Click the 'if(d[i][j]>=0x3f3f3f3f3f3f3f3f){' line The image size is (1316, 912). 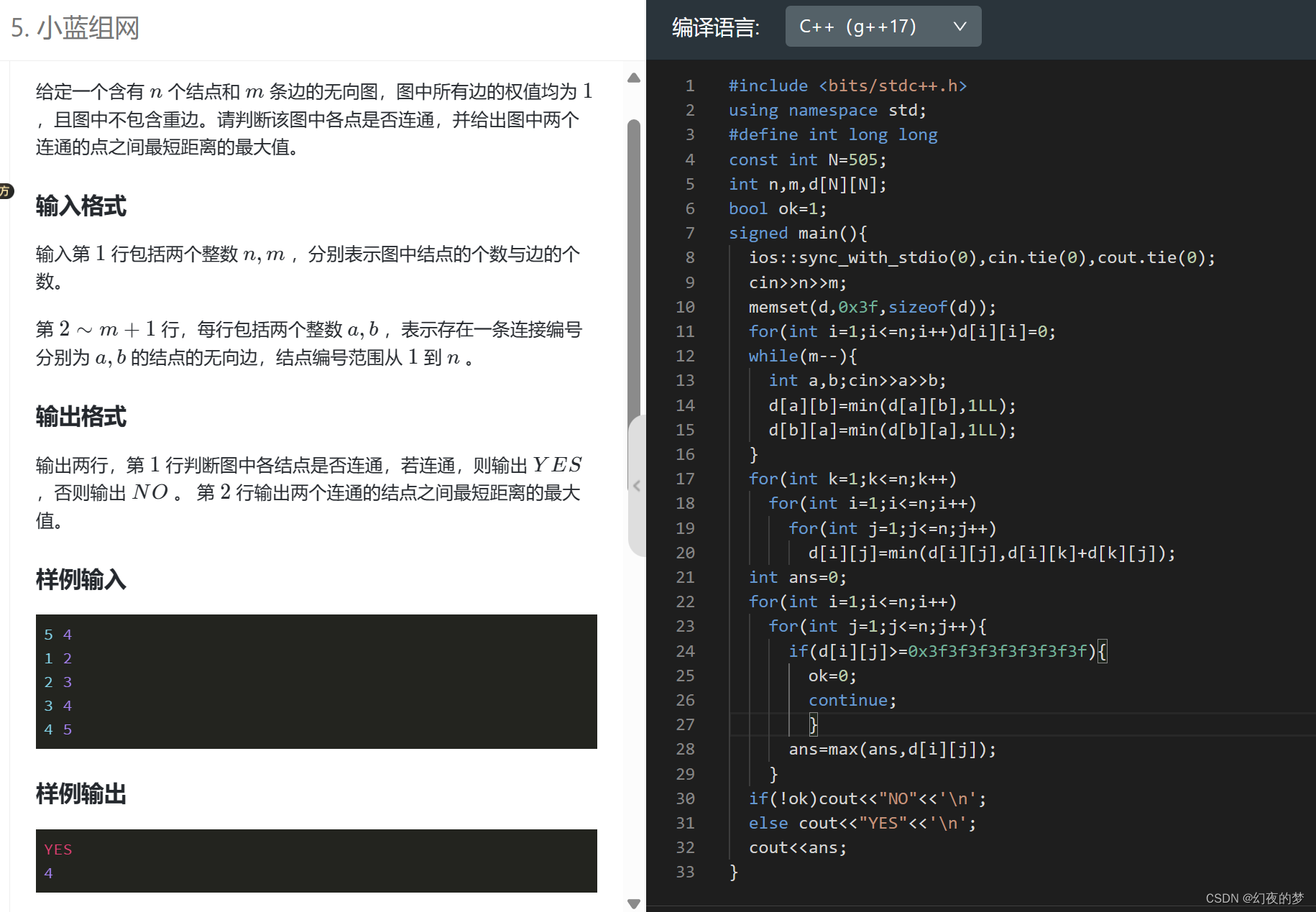pyautogui.click(x=947, y=651)
